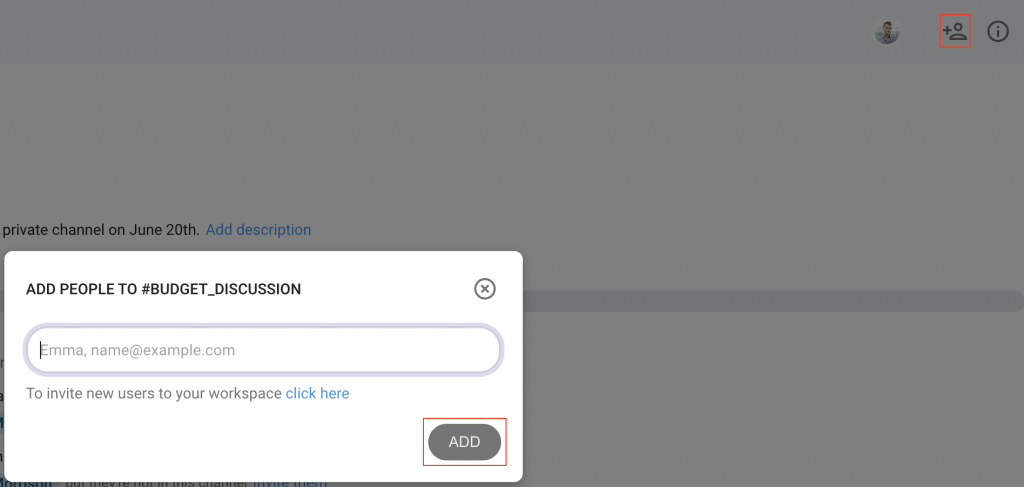The height and width of the screenshot is (487, 1024).
Task: Click "To invite new users to your workspace" text
Action: click(x=154, y=394)
